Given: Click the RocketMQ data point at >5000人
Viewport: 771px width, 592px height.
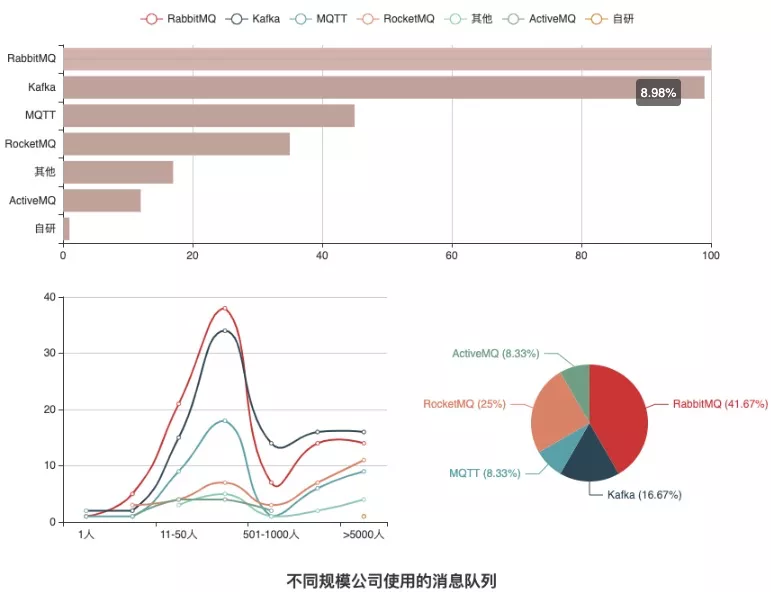Looking at the screenshot, I should [x=364, y=460].
